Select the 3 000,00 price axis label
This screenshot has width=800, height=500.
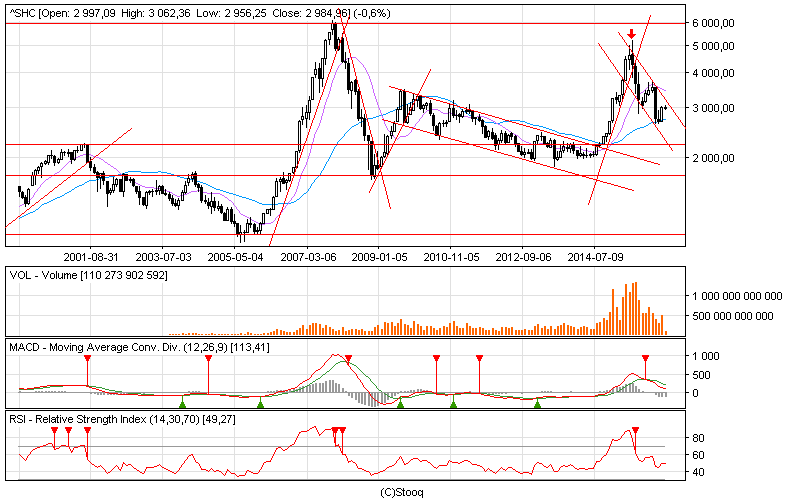point(713,108)
